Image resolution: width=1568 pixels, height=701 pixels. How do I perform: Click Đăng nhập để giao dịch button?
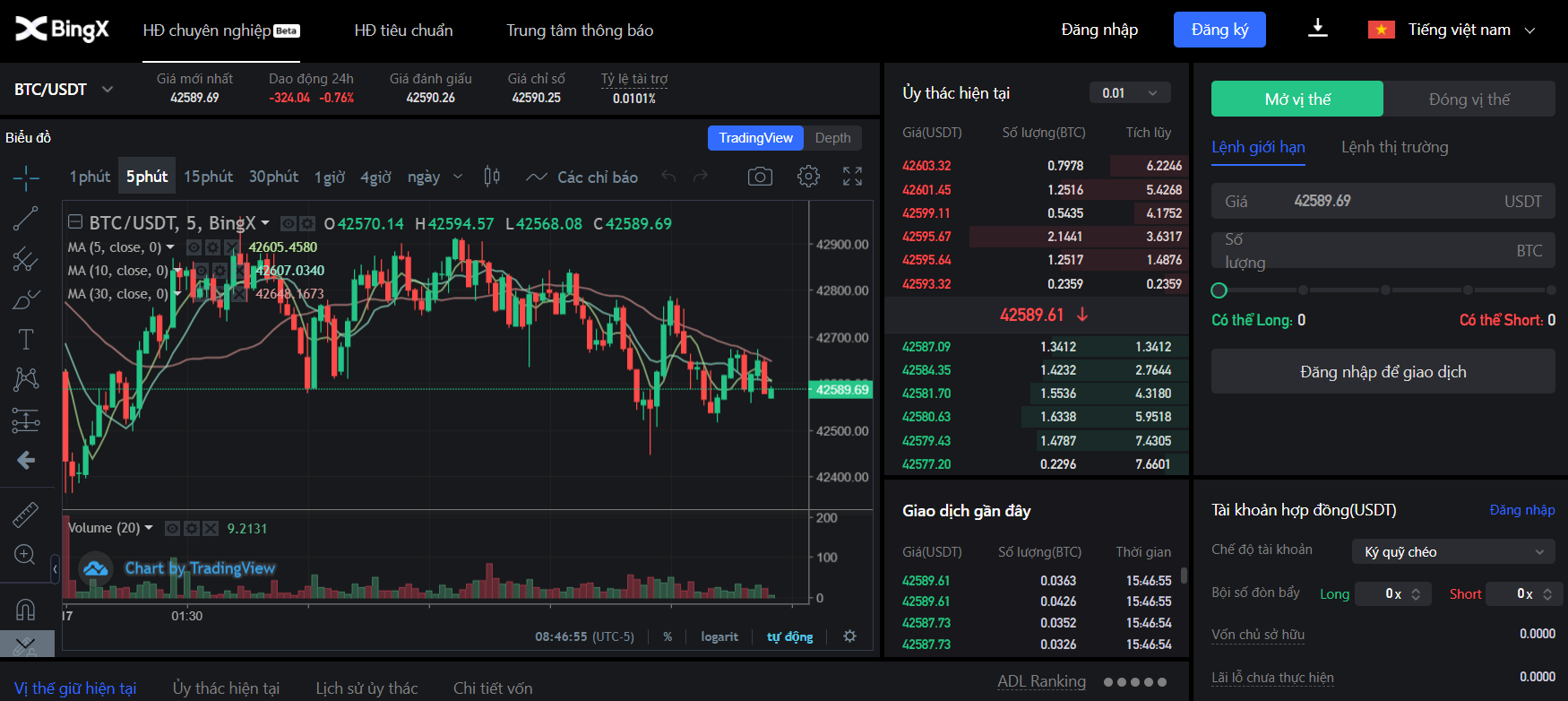coord(1383,372)
